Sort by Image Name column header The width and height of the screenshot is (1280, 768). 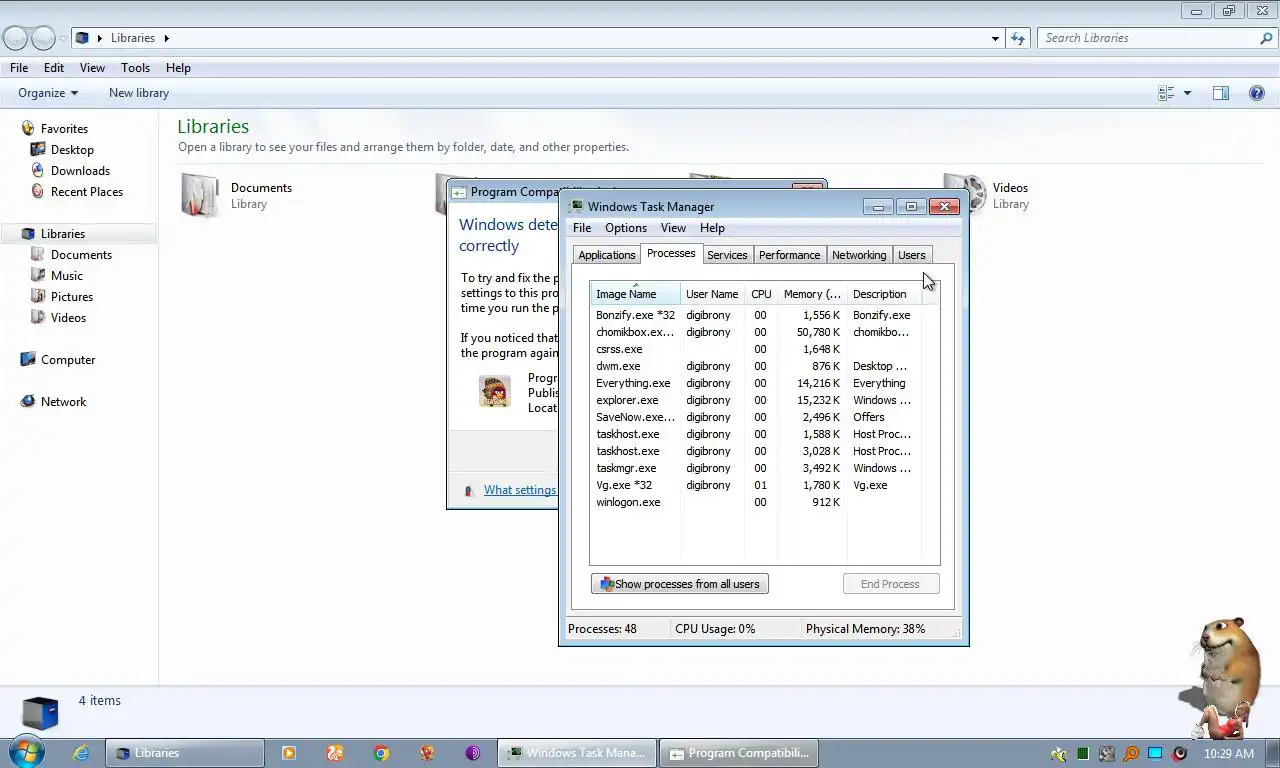click(x=635, y=294)
